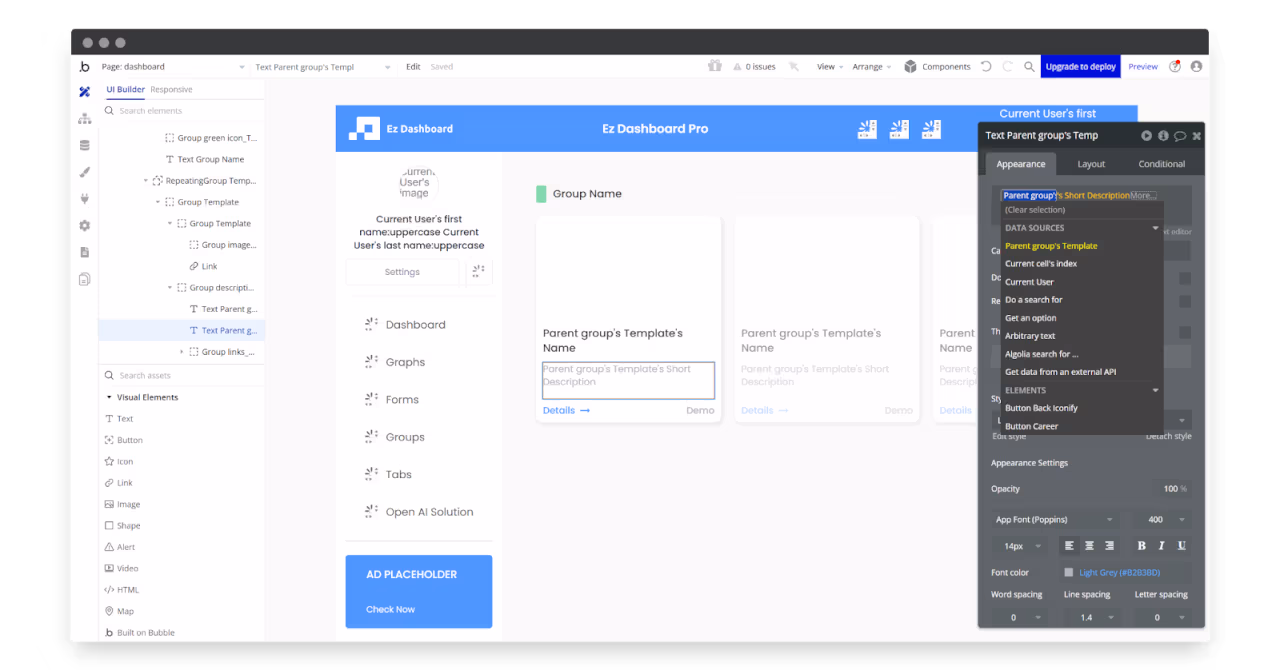
Task: Collapse the RepeatingGroup Temp tree item
Action: 146,180
